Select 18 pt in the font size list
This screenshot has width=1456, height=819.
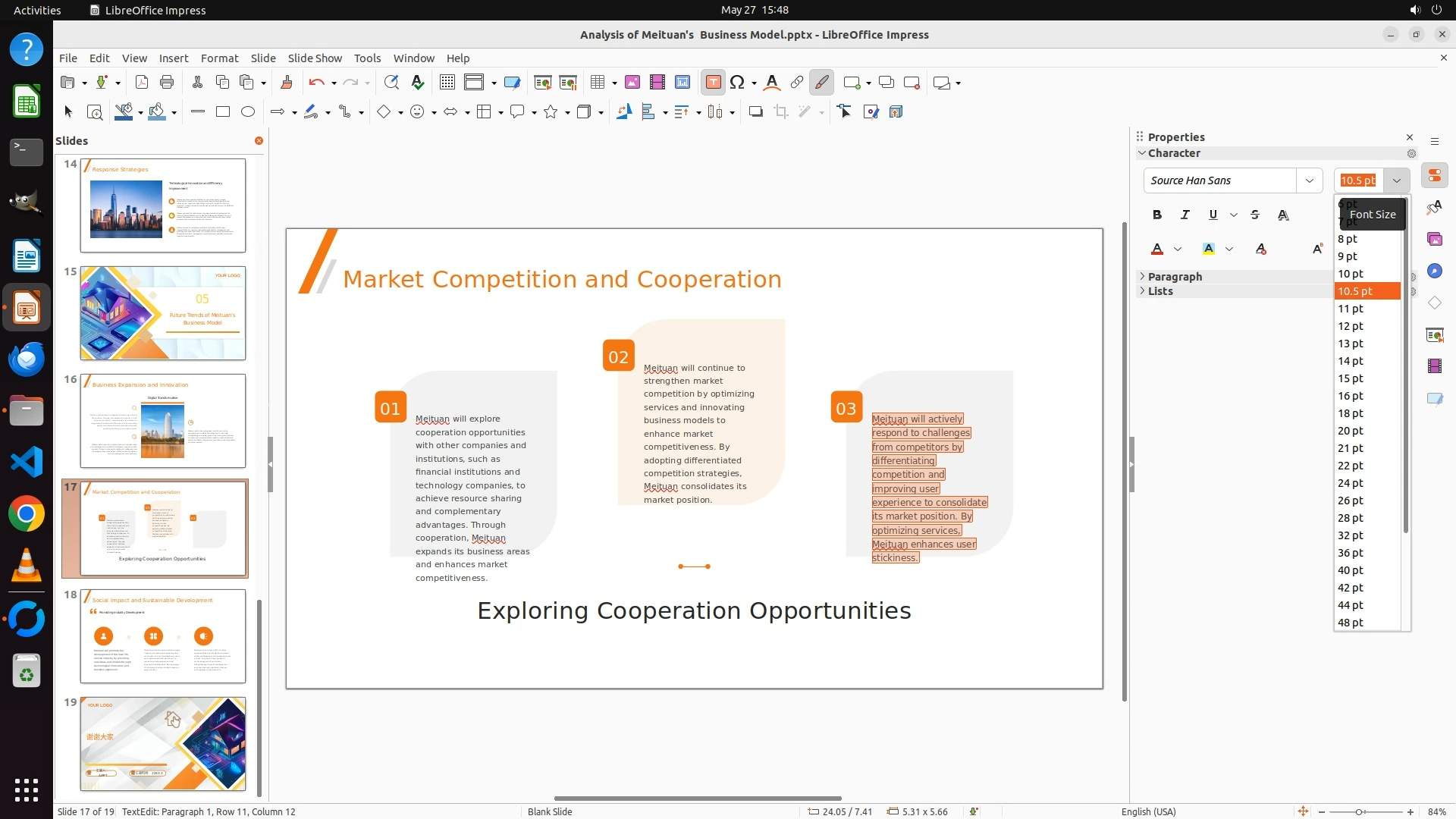(x=1351, y=413)
